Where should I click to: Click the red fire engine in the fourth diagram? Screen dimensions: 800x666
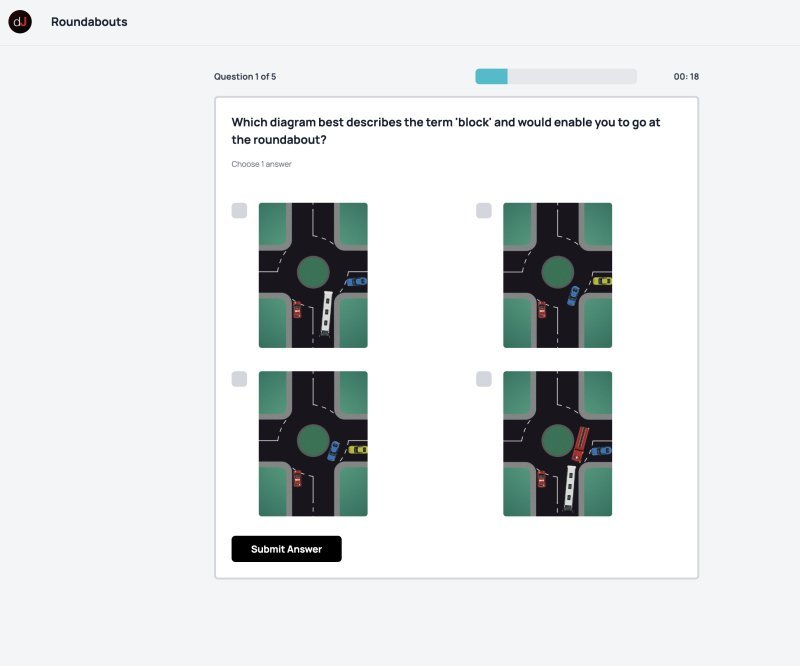pos(579,441)
